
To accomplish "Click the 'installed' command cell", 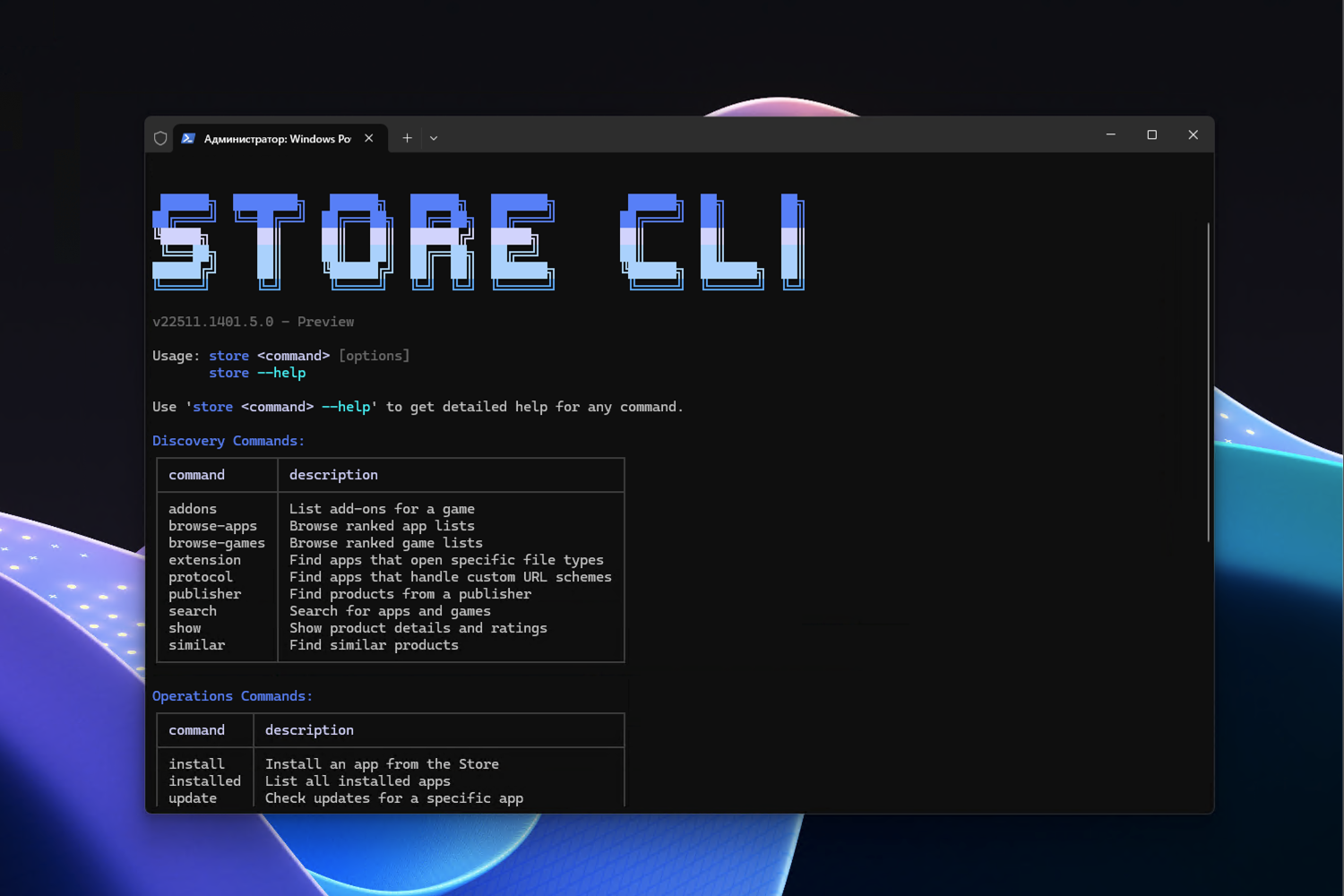I will 205,781.
